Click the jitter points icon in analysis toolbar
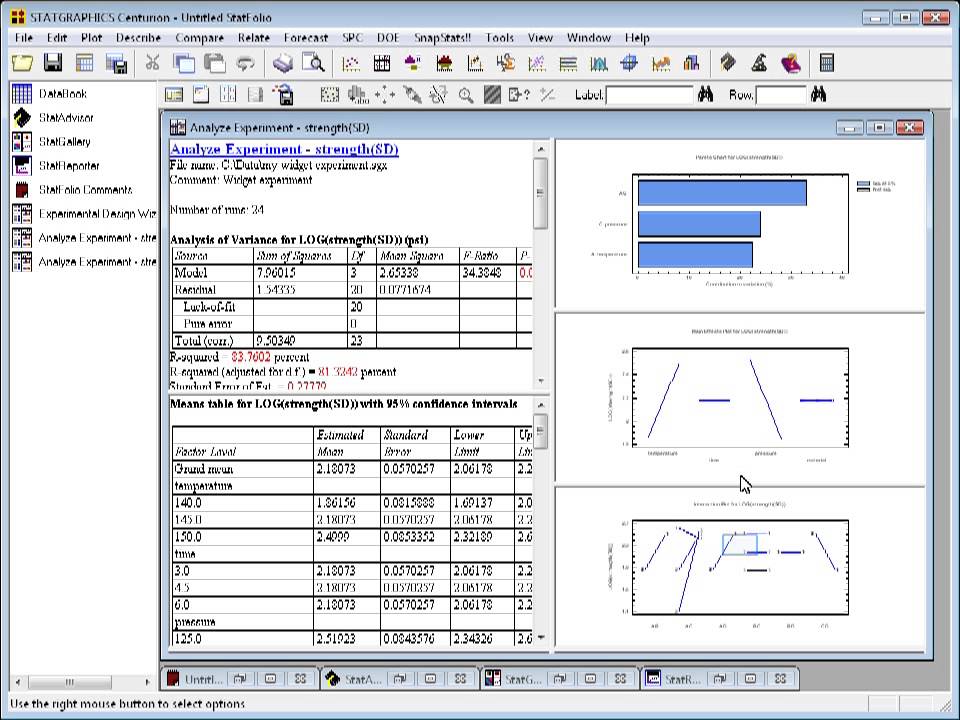The height and width of the screenshot is (720, 960). pos(385,95)
